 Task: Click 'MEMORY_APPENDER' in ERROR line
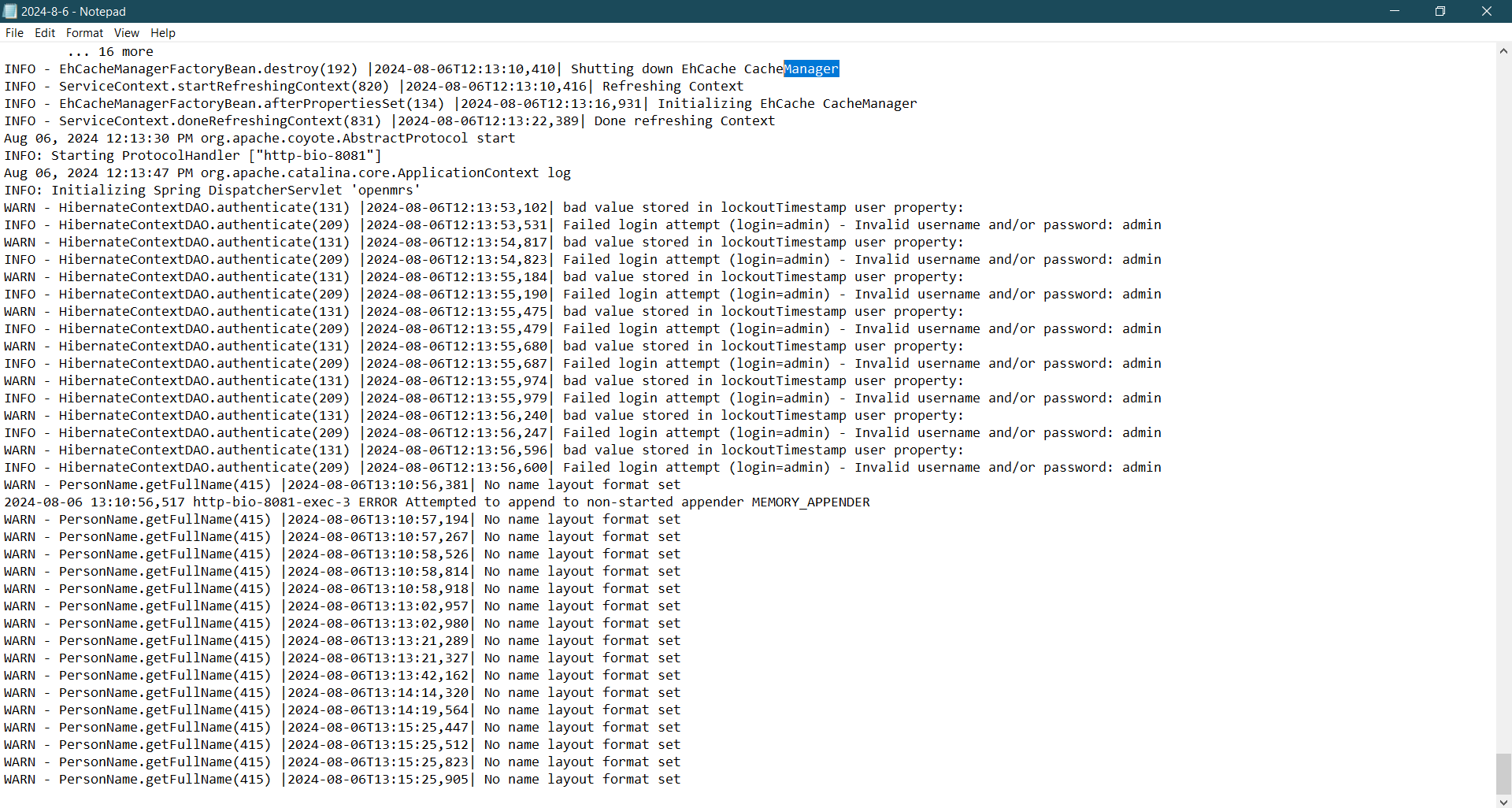click(810, 502)
